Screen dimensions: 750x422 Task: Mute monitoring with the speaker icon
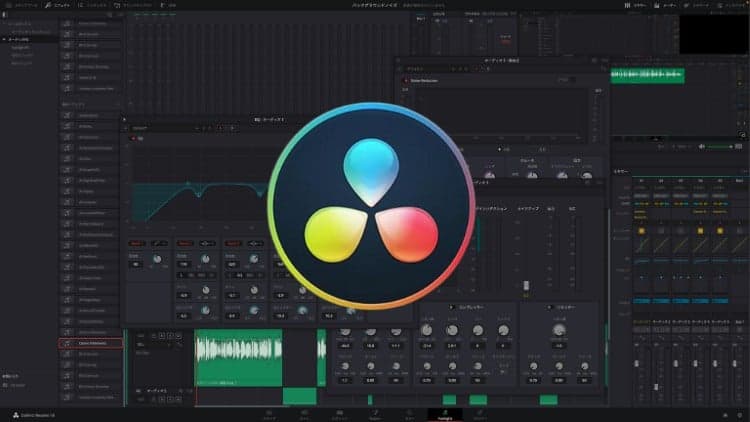coord(701,146)
